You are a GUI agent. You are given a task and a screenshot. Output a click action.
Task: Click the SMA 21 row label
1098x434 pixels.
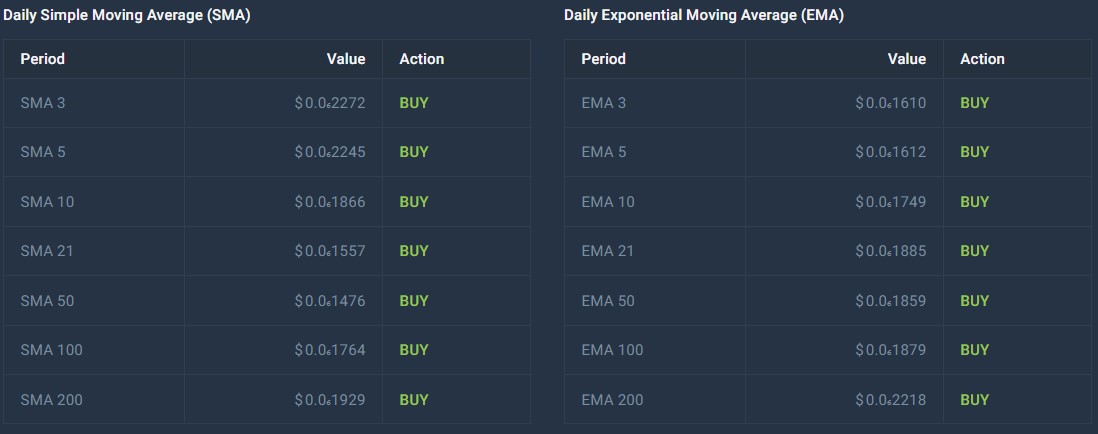(x=47, y=251)
